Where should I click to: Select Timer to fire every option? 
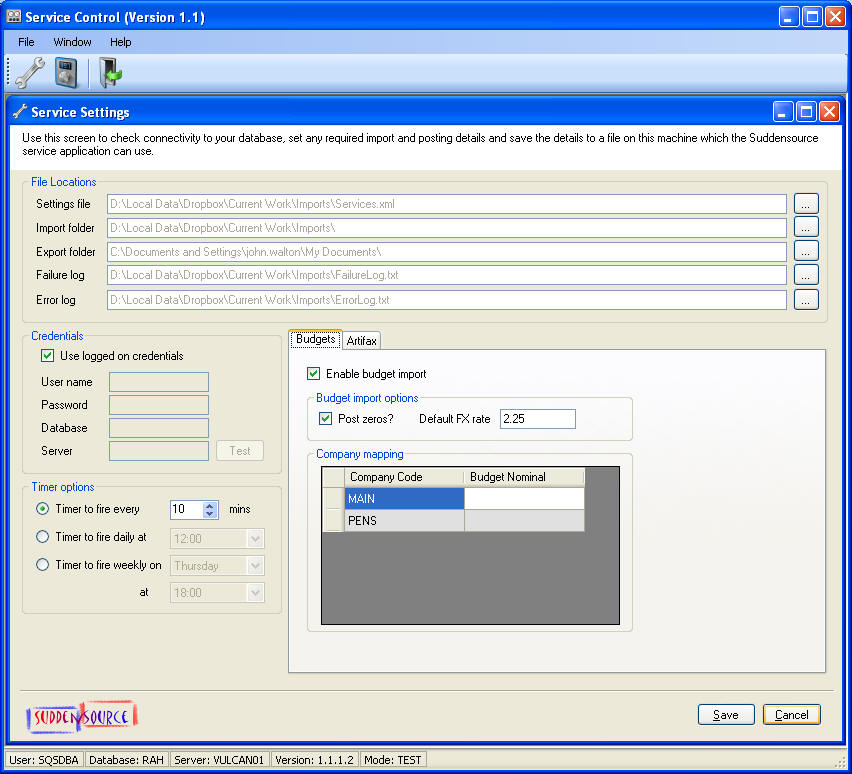pyautogui.click(x=42, y=509)
